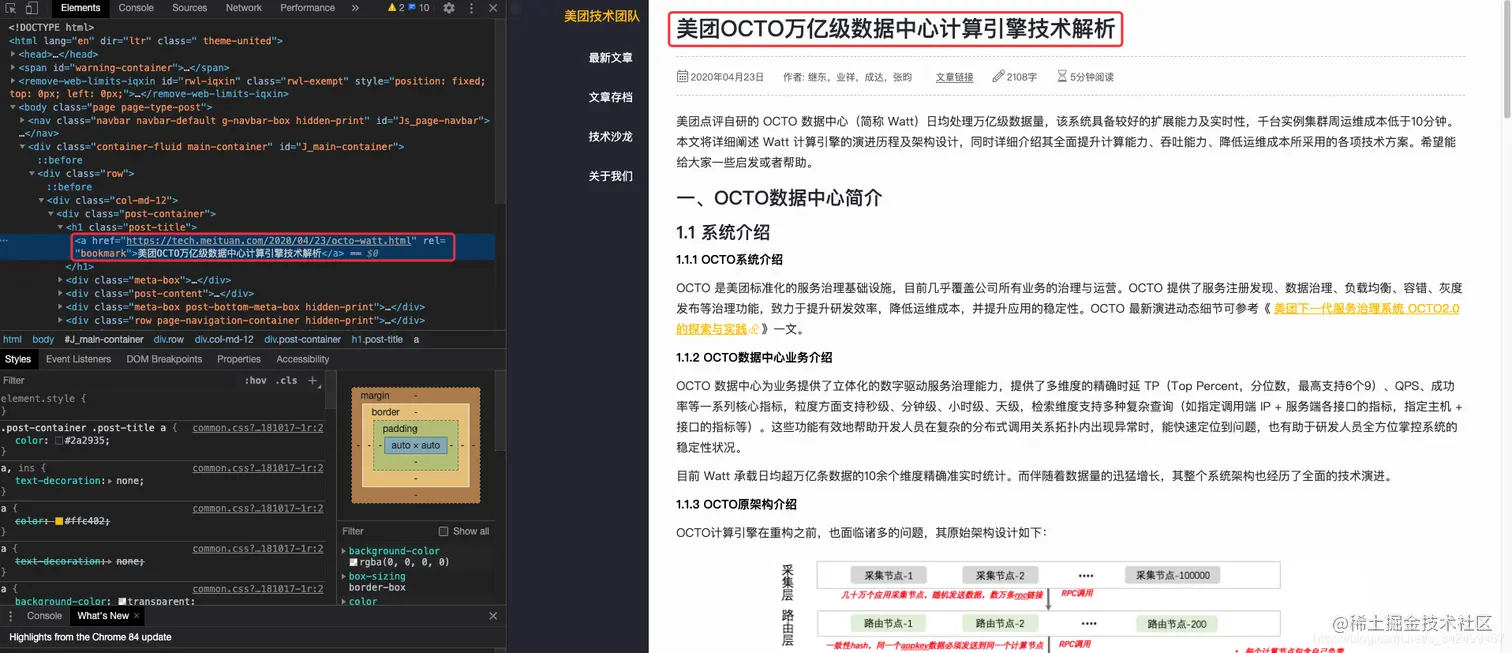The width and height of the screenshot is (1512, 653).
Task: Open DevTools settings gear
Action: (447, 8)
